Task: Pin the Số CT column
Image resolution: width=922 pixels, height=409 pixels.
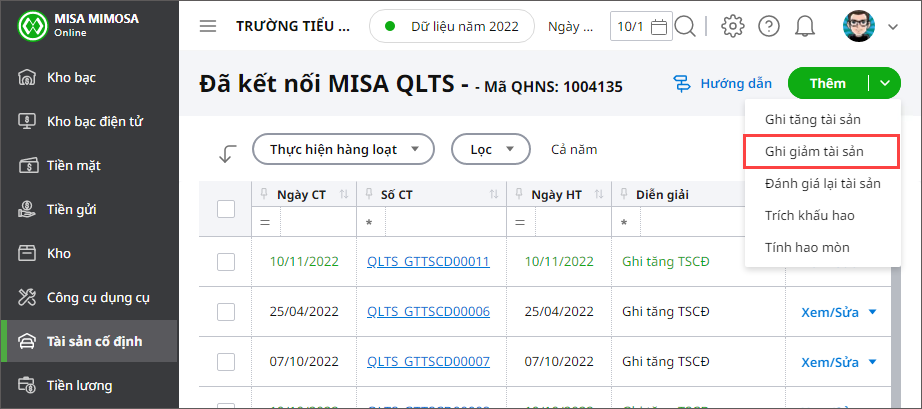Action: click(369, 194)
